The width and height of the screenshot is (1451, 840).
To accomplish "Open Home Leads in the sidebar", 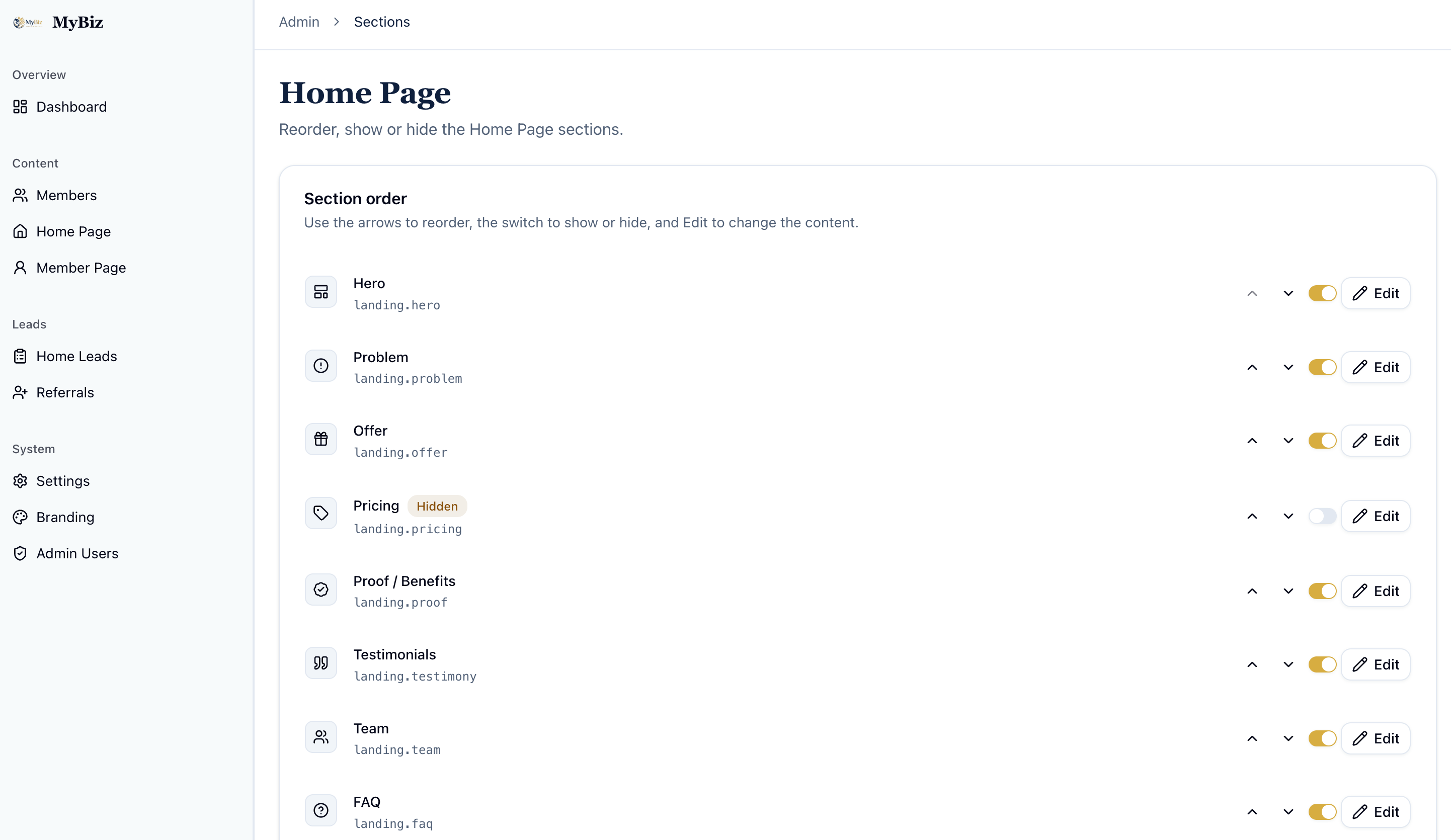I will pyautogui.click(x=65, y=357).
